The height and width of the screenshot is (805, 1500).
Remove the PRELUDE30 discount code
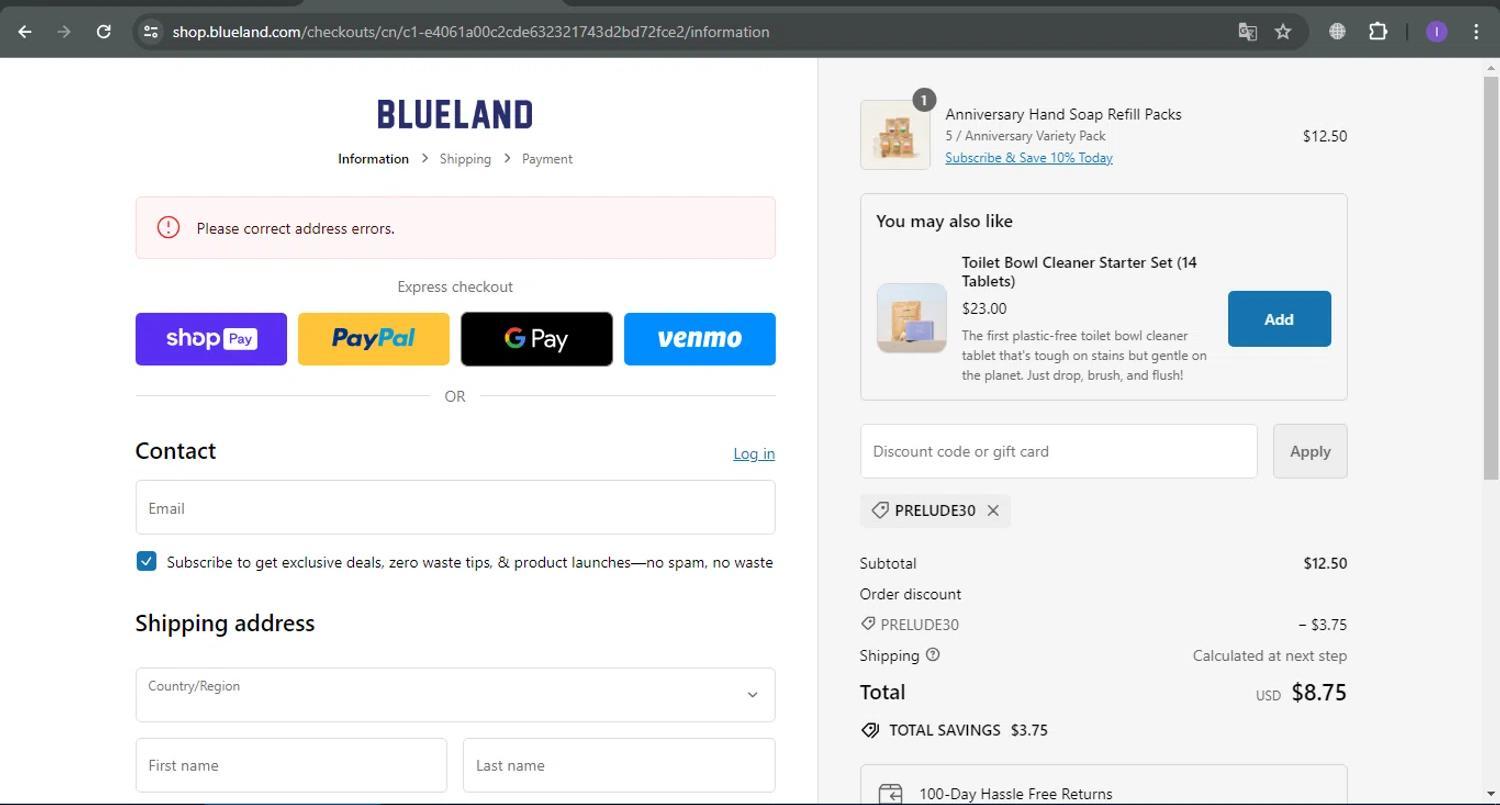pos(993,511)
